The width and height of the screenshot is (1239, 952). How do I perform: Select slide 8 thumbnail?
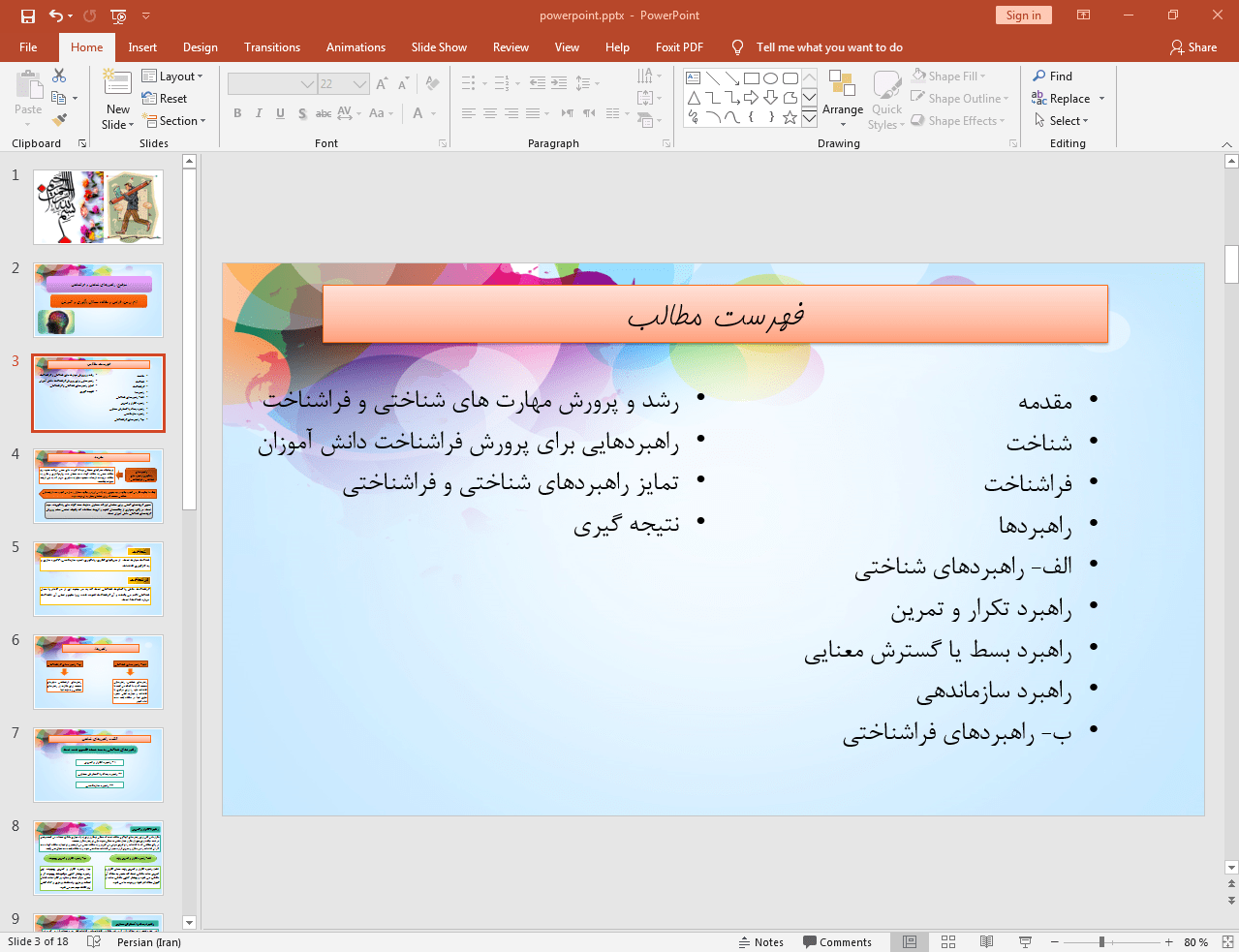(98, 857)
